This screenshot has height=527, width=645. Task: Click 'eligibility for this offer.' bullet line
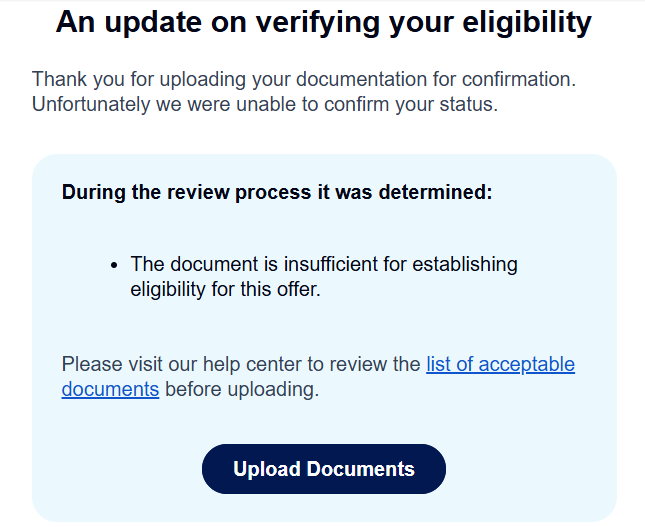224,290
